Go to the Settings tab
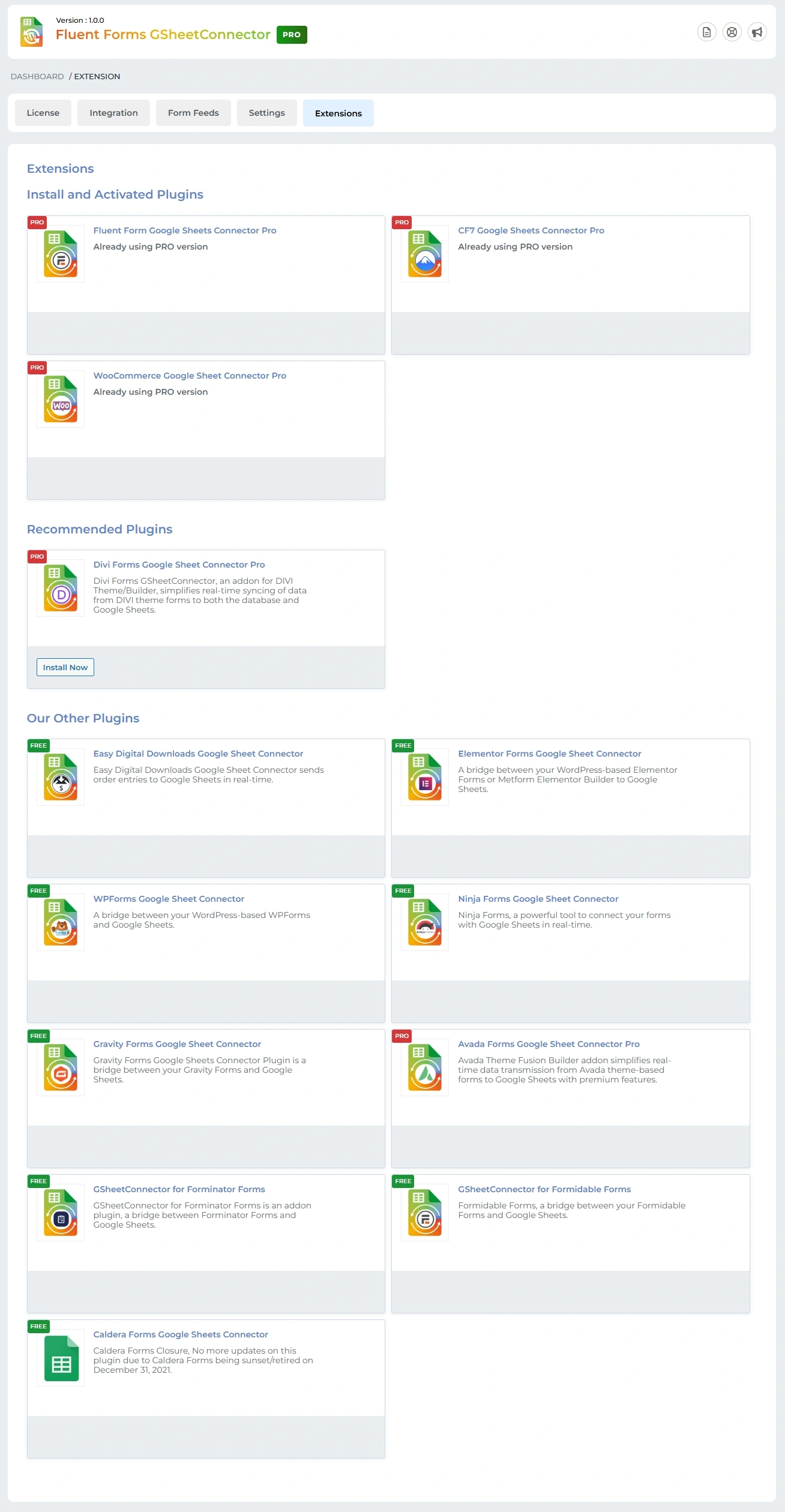This screenshot has height=1512, width=785. 267,113
